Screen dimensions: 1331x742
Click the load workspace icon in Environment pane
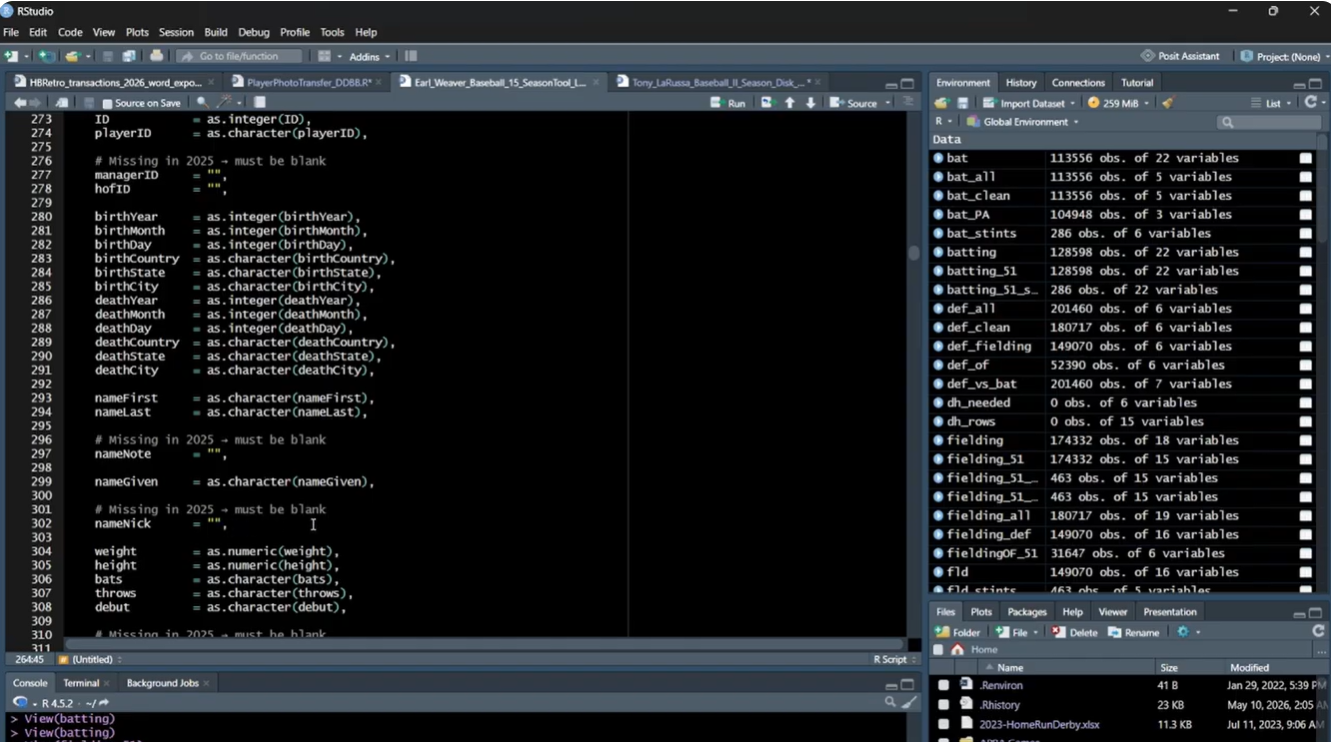click(x=941, y=103)
